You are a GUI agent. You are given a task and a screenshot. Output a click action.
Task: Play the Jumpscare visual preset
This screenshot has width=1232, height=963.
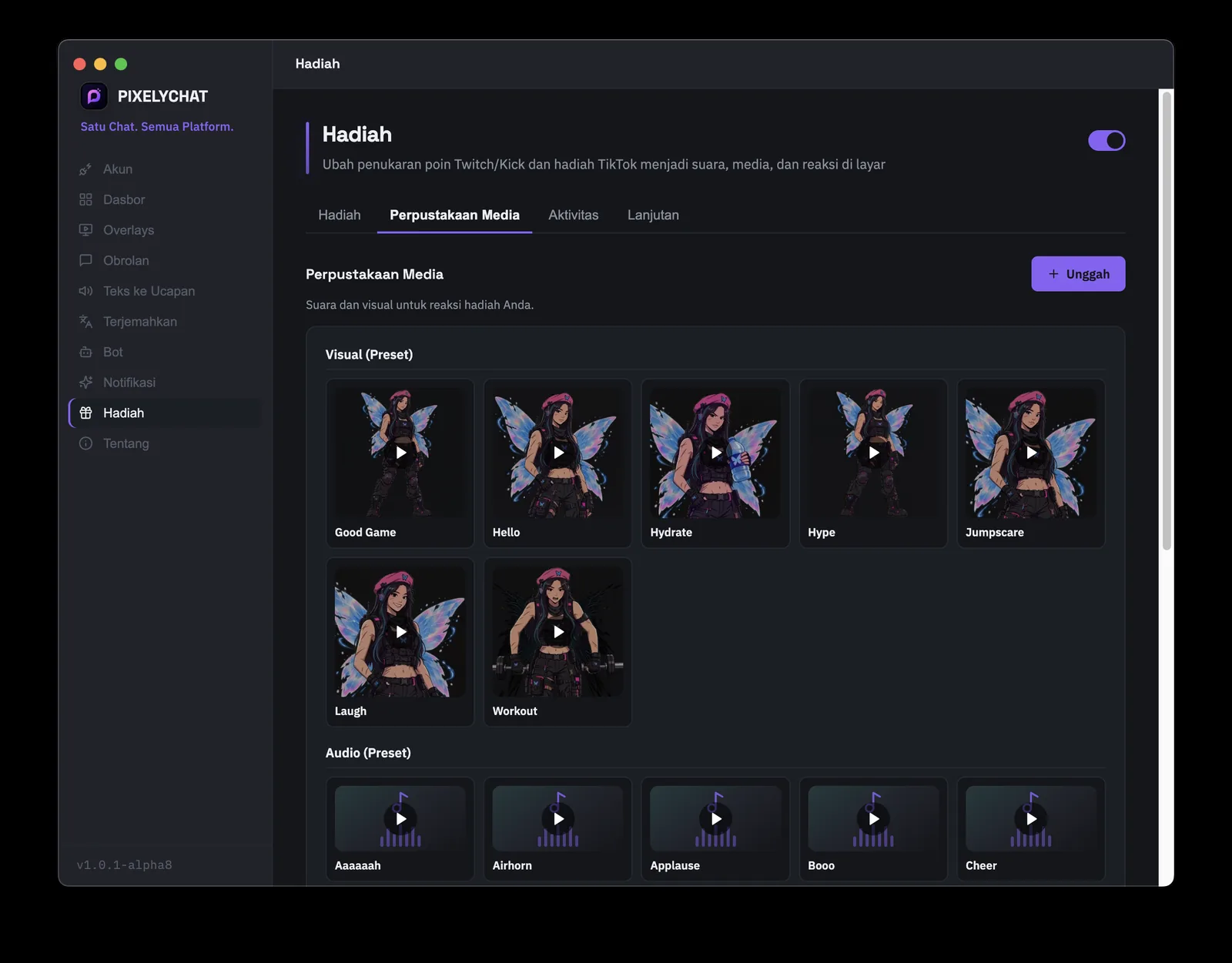(1031, 453)
